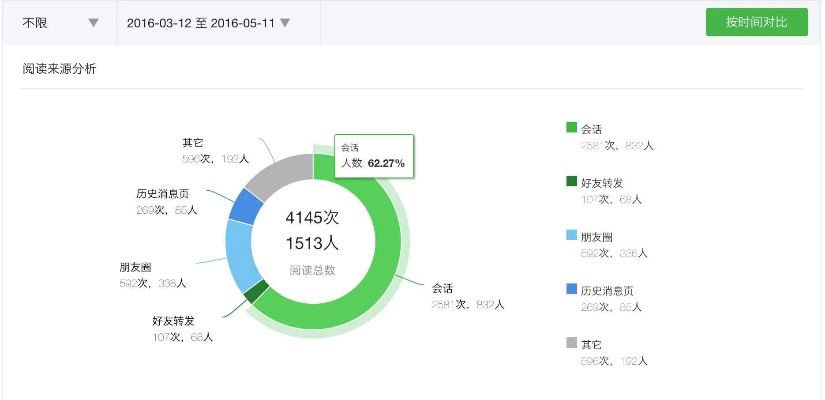This screenshot has width=825, height=400.
Task: Click the dropdown arrow next to 不限
Action: (93, 23)
